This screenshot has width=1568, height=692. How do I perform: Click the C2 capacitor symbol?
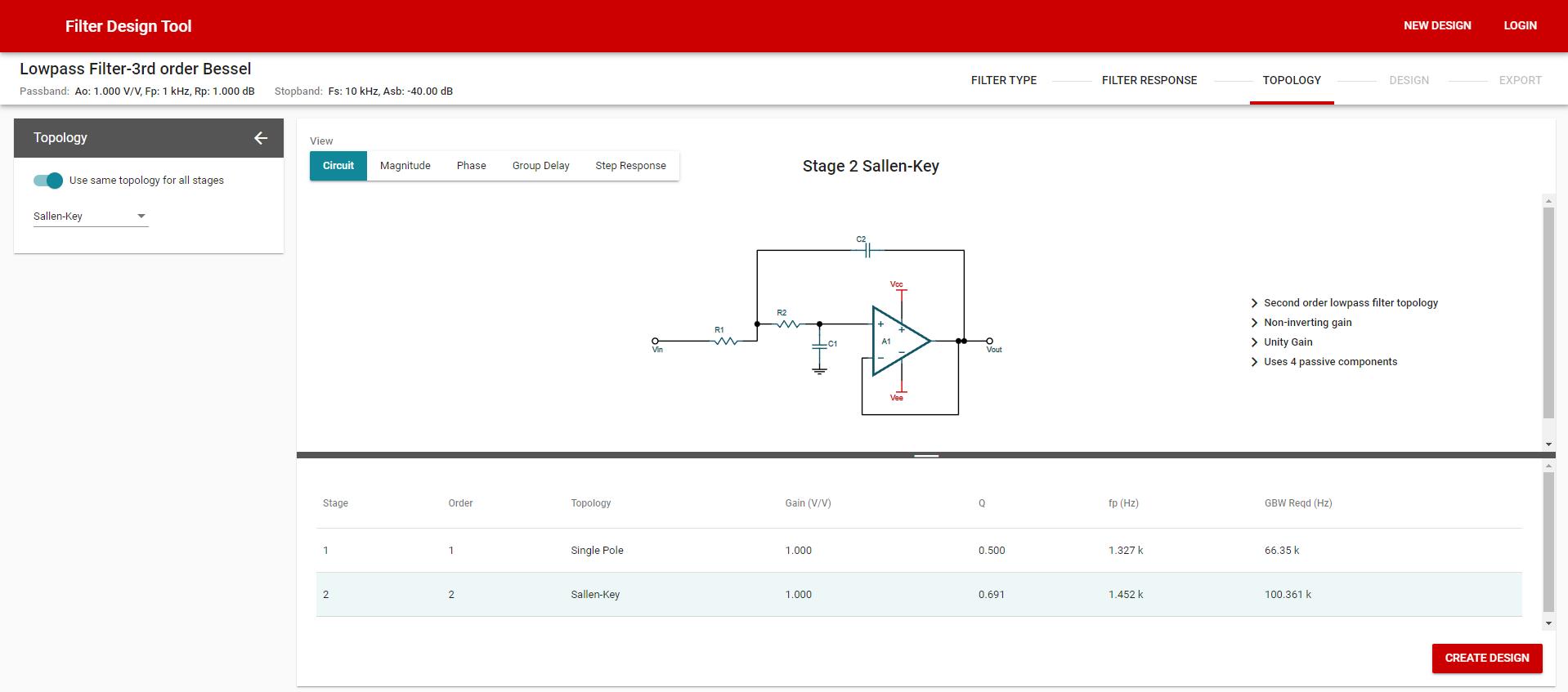pyautogui.click(x=867, y=250)
